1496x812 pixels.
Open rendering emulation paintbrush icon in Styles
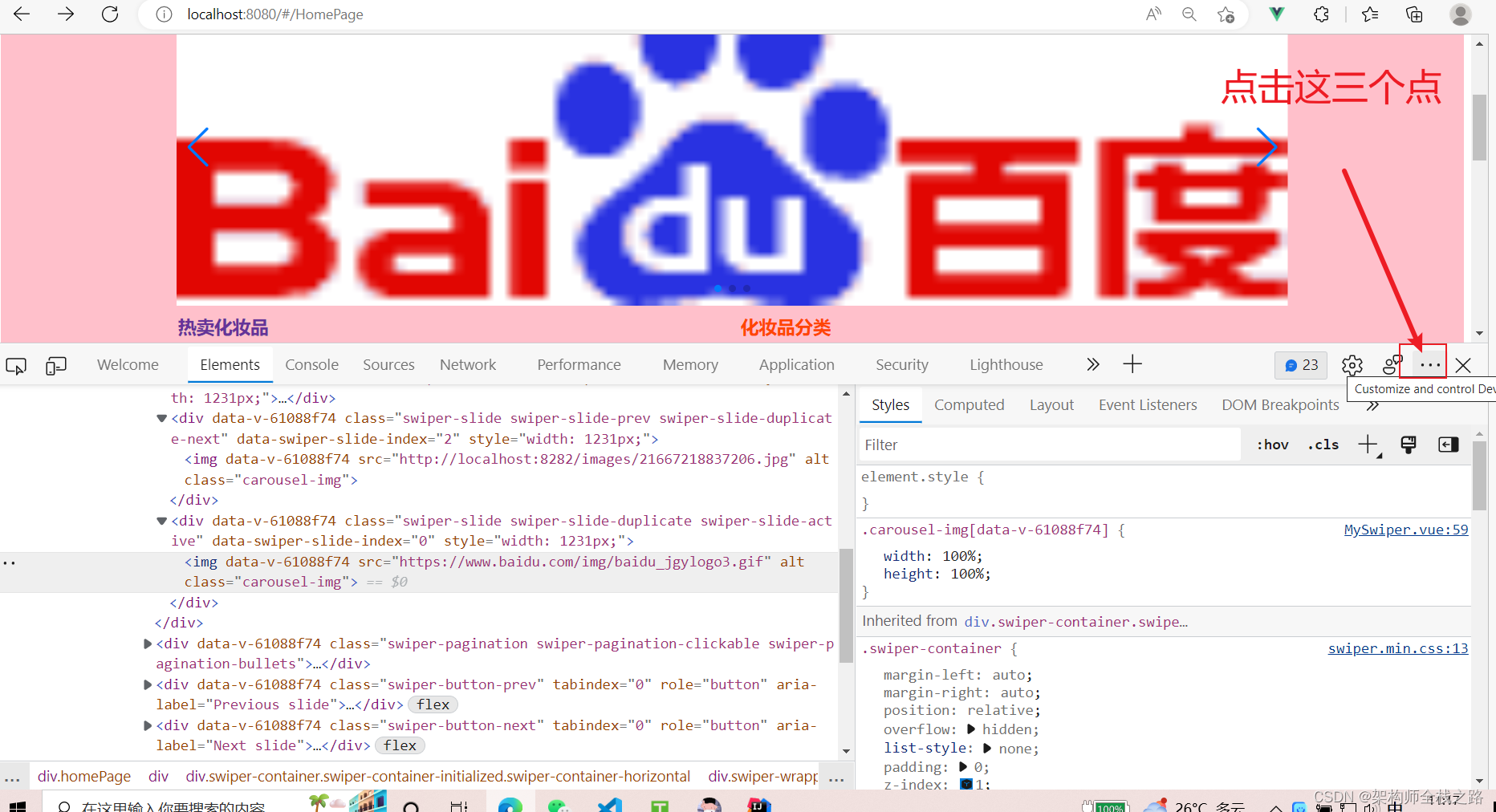[1408, 445]
